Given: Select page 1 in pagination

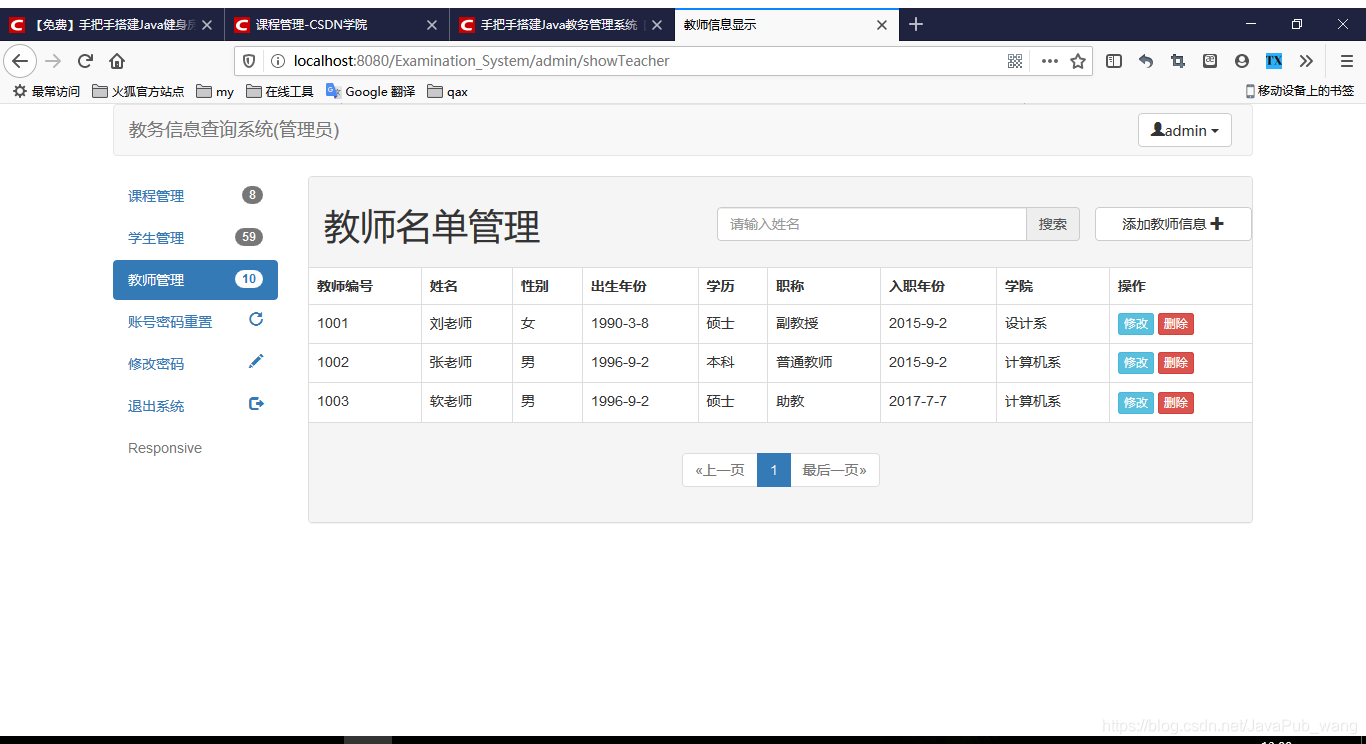Looking at the screenshot, I should click(x=774, y=470).
